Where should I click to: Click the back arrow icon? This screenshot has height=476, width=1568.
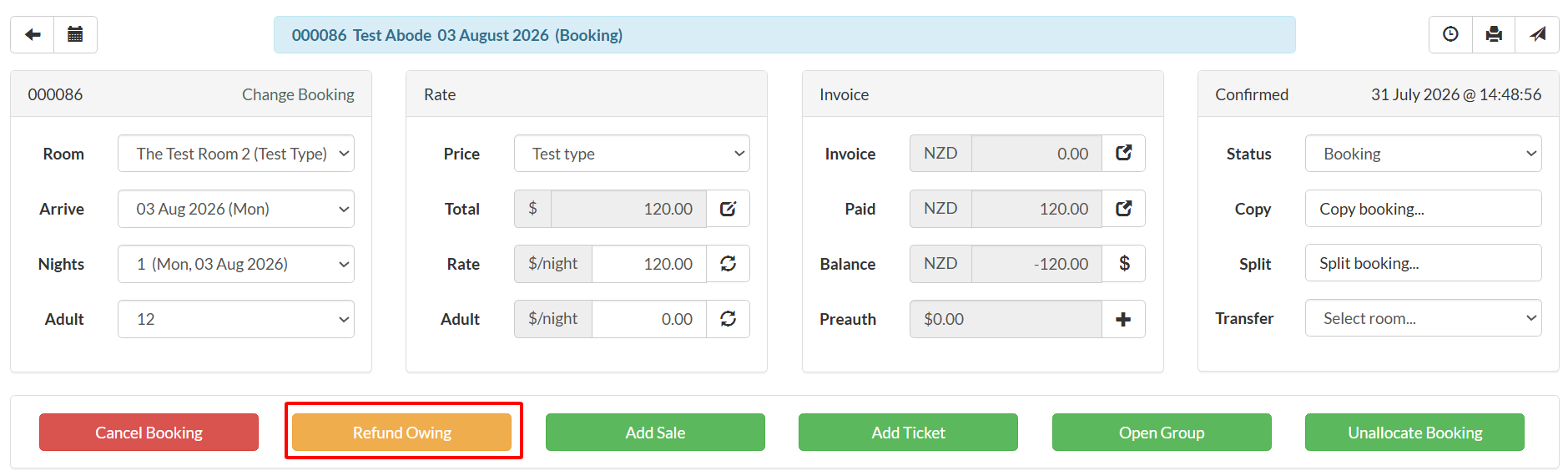click(x=33, y=34)
